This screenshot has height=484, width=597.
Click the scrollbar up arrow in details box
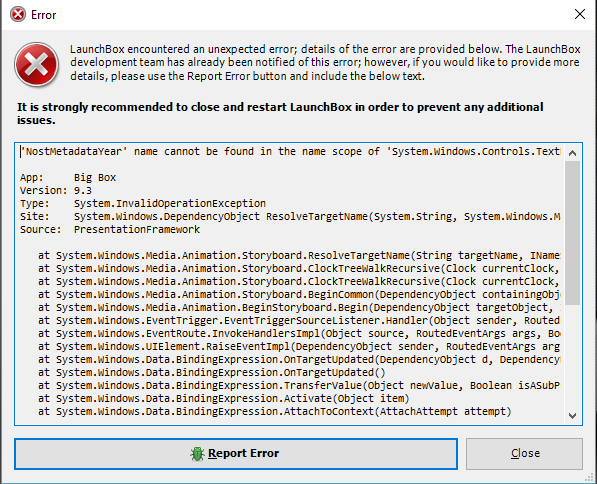tap(572, 153)
